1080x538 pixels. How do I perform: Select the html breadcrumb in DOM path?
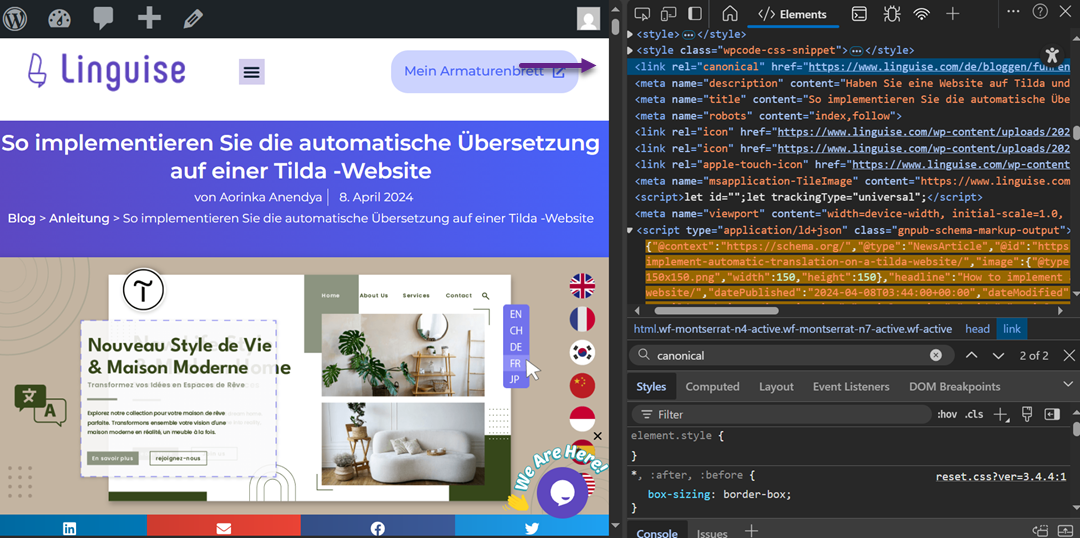(793, 329)
